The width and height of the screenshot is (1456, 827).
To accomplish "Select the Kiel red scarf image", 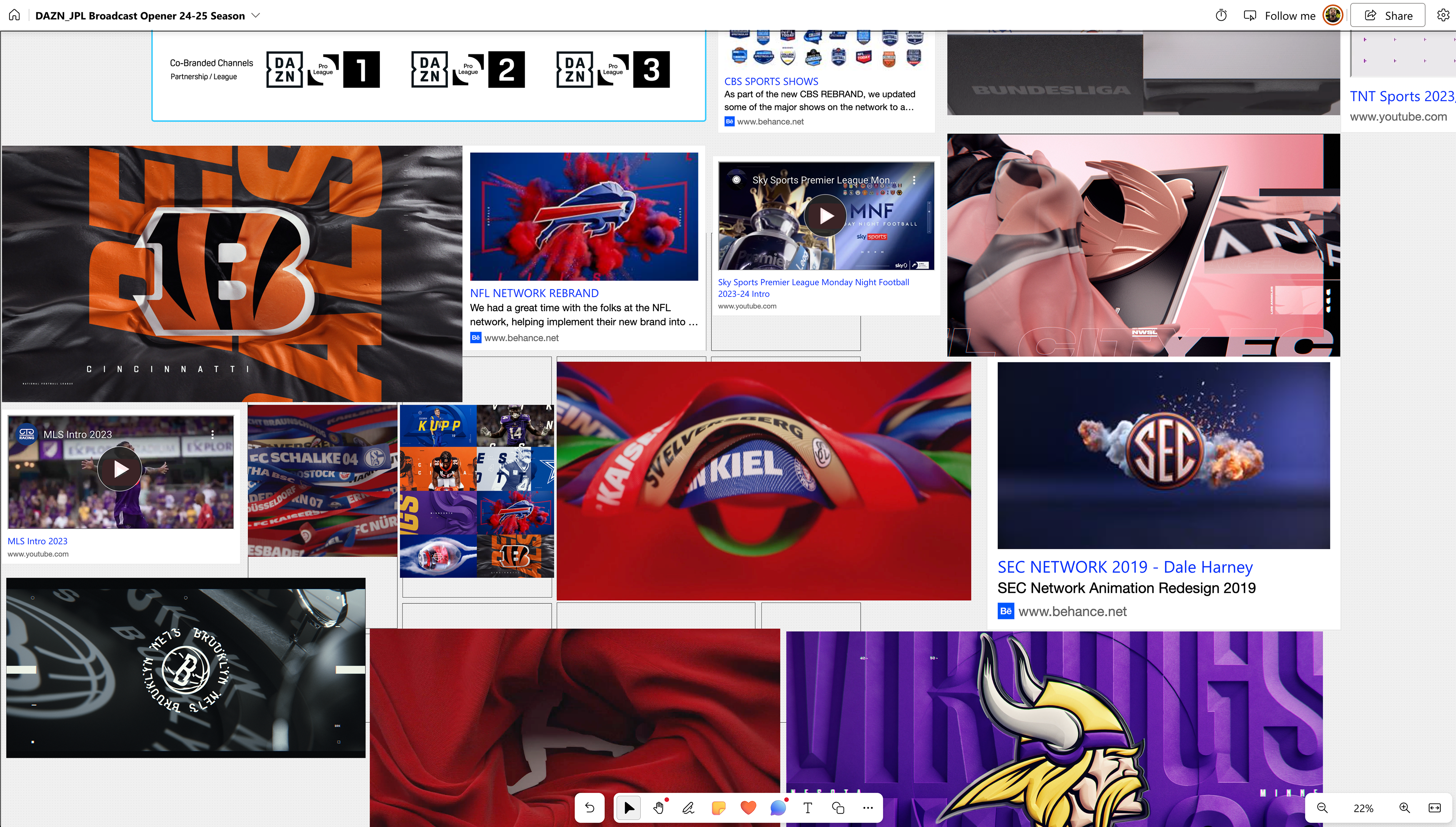I will (764, 481).
